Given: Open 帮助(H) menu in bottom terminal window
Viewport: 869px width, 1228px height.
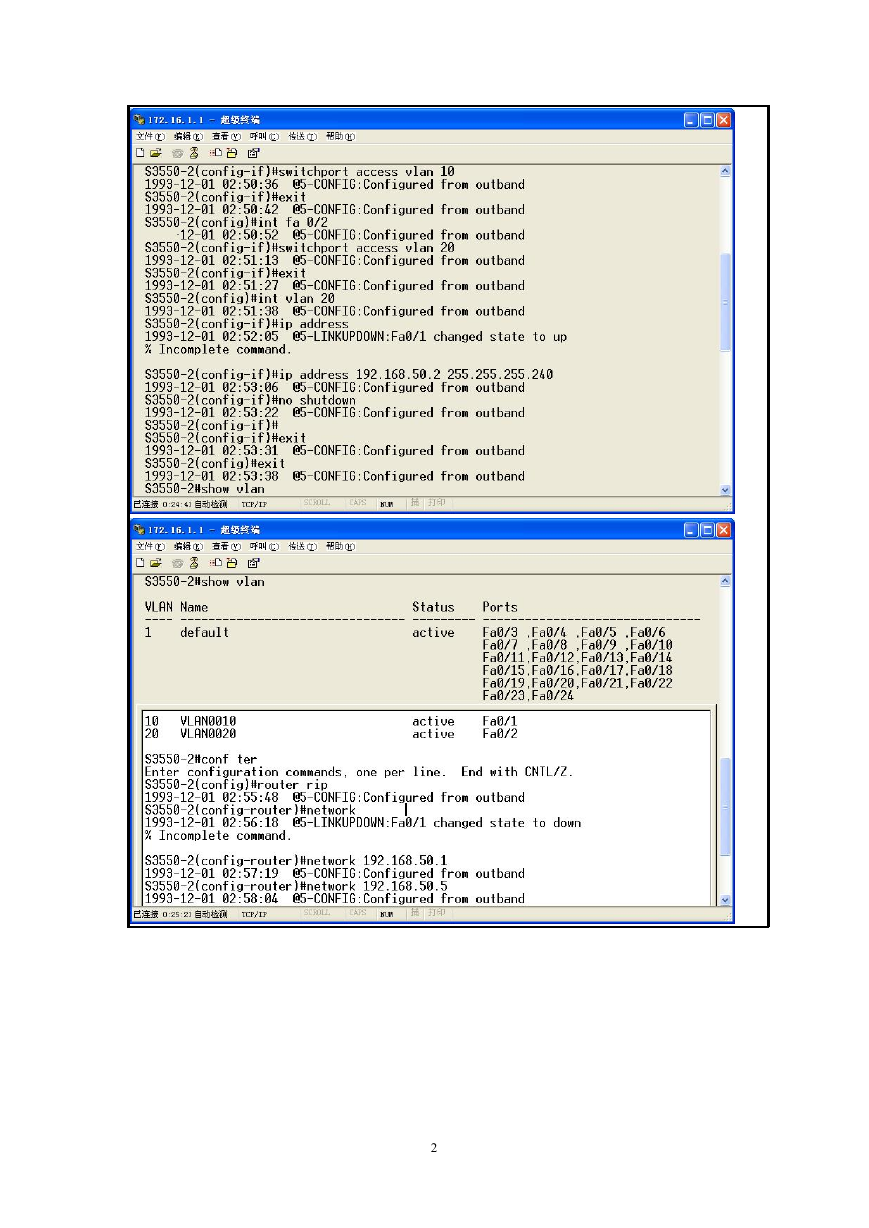Looking at the screenshot, I should [341, 547].
